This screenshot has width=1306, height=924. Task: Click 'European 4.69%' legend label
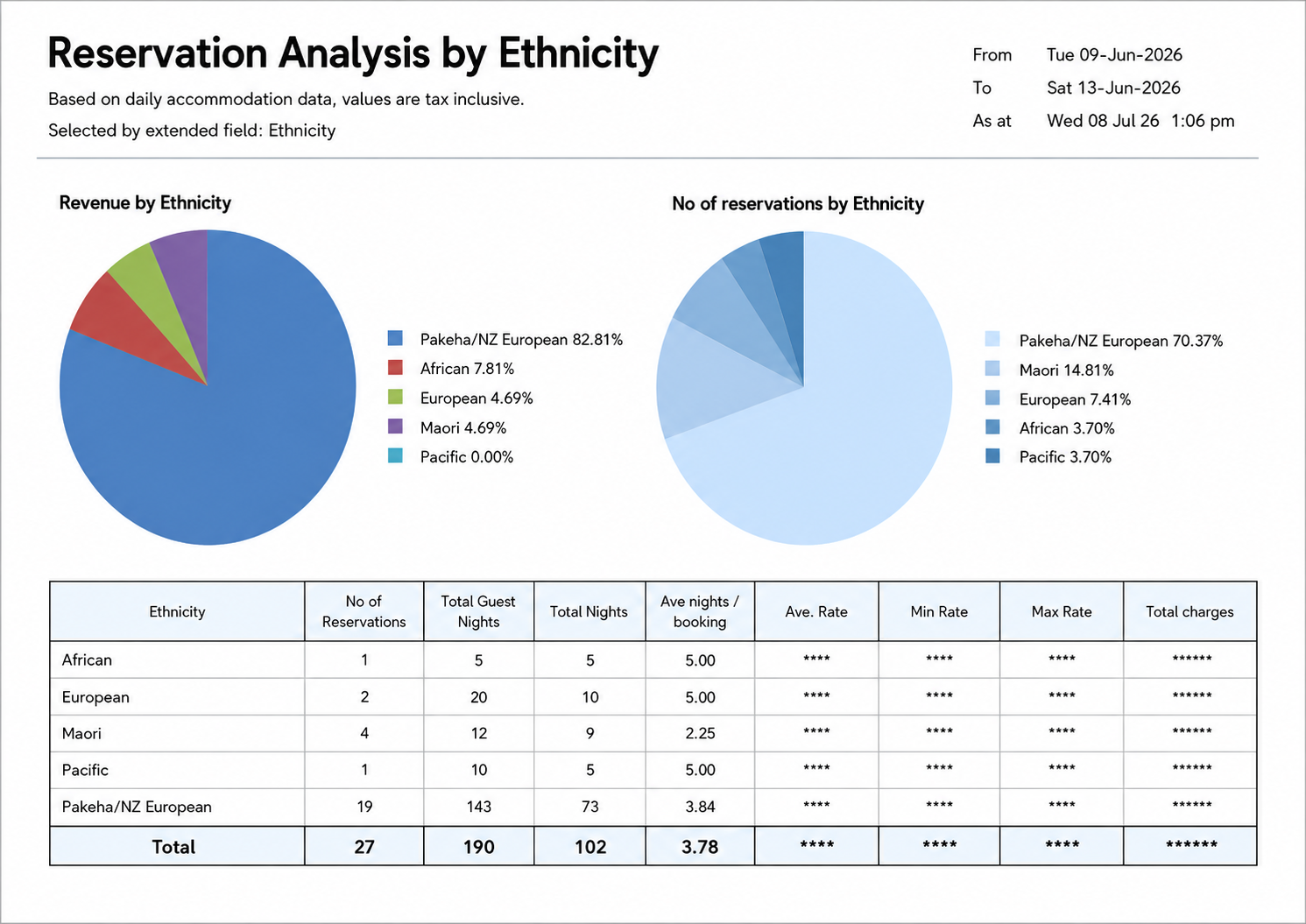(x=477, y=398)
